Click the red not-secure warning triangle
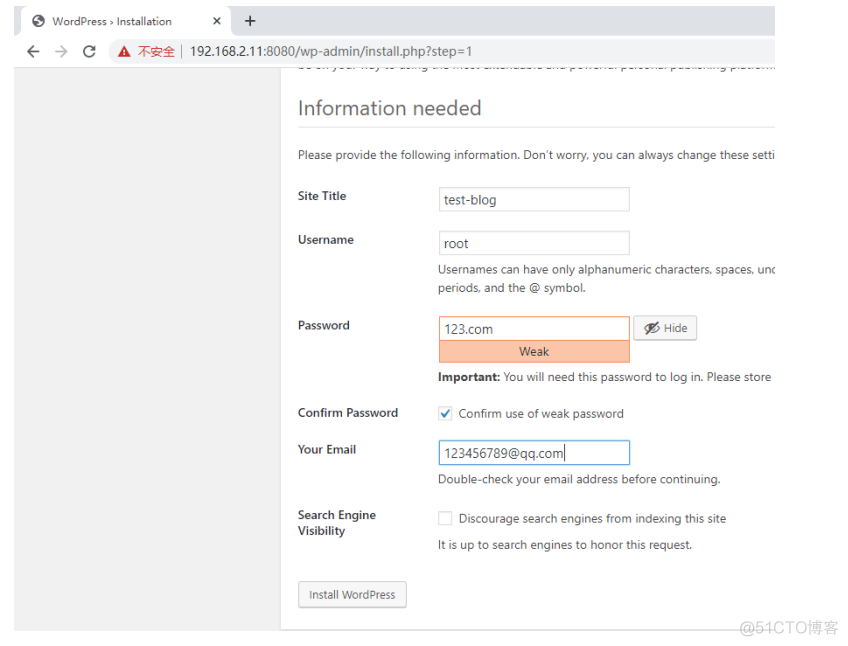The height and width of the screenshot is (646, 848). [124, 51]
